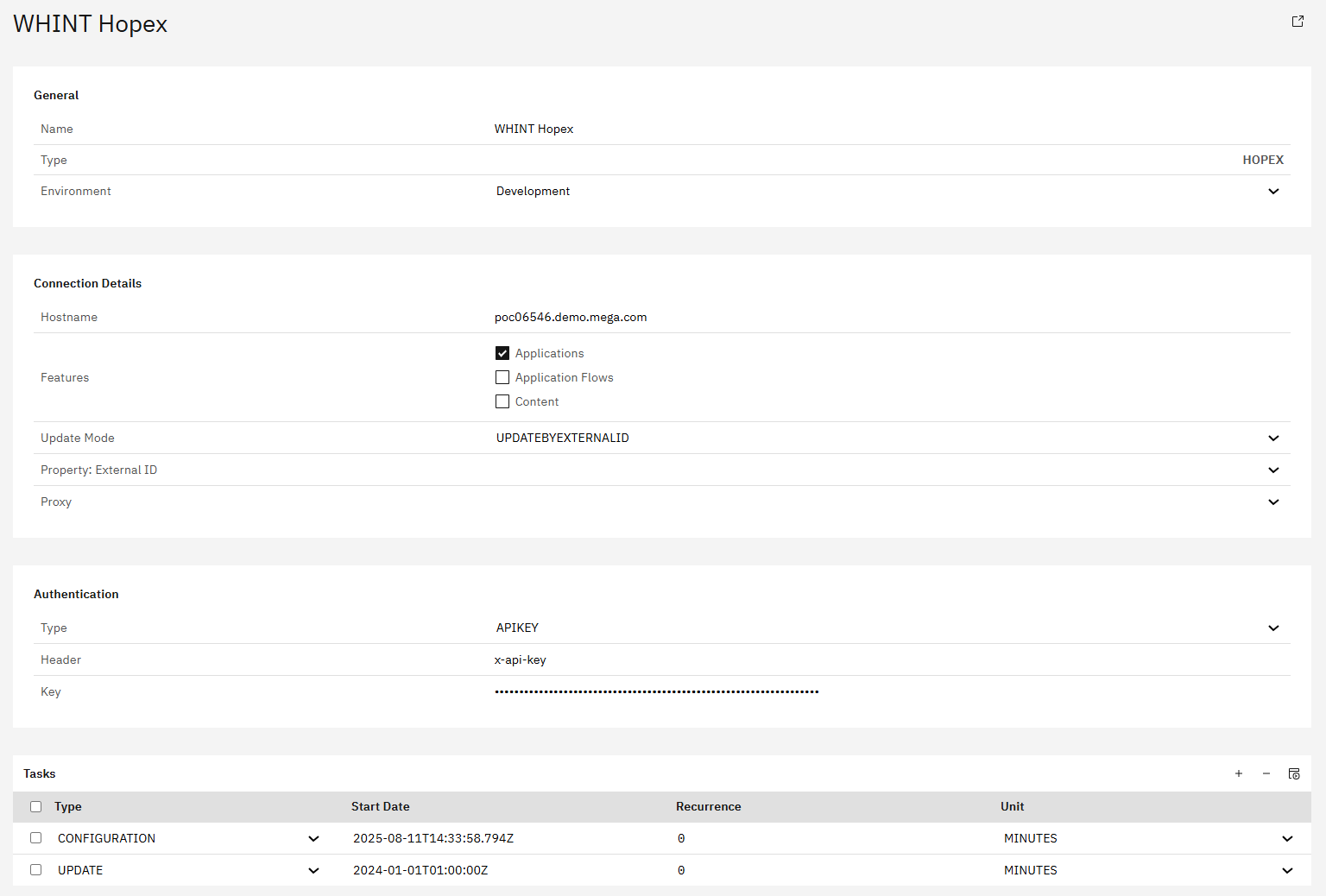Click the Start Date column header
The image size is (1326, 896).
381,806
